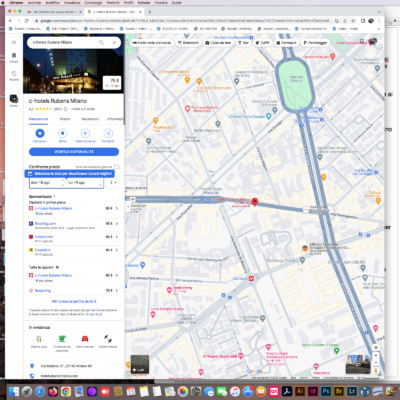The width and height of the screenshot is (400, 400).
Task: Open the featured c-hotels Rubens Milano sponsored offer
Action: coord(74,210)
